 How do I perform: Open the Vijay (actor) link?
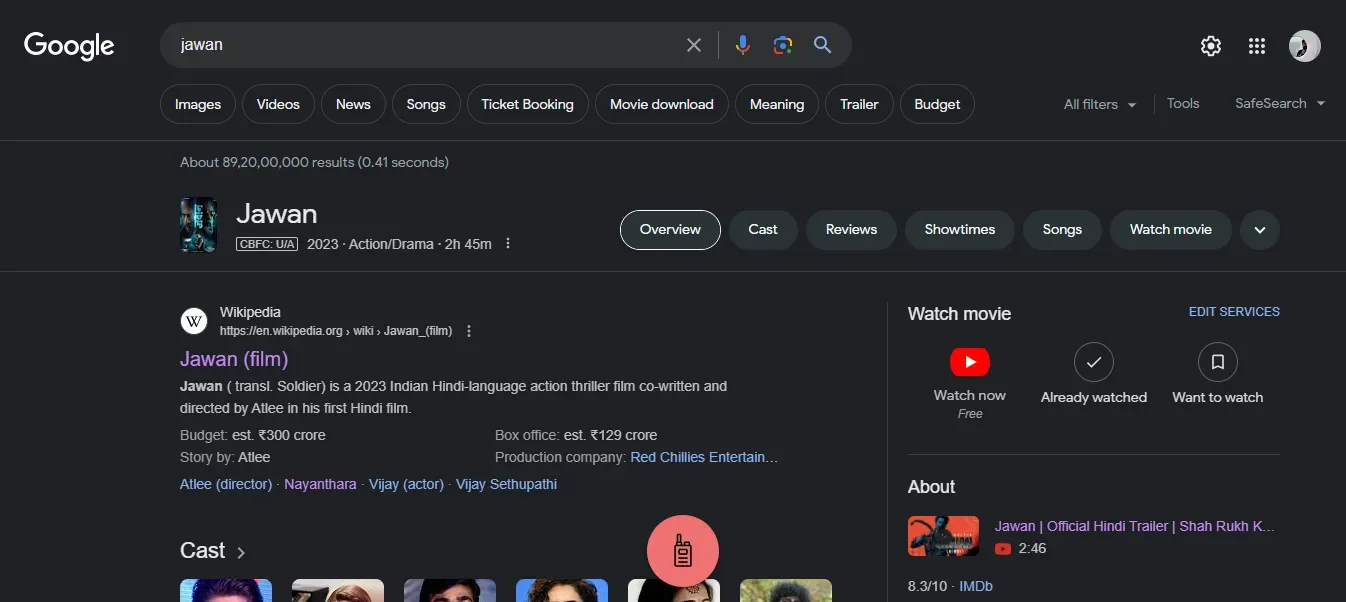(x=406, y=484)
